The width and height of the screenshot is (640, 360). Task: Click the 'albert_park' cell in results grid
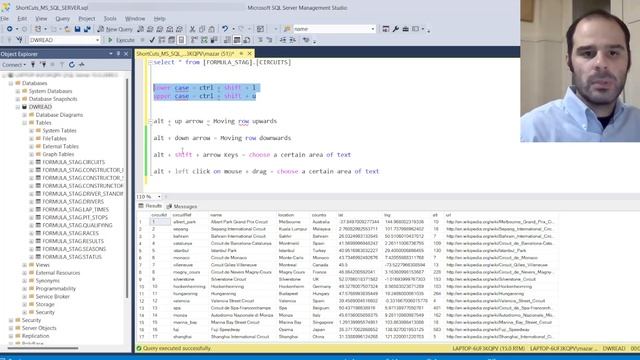[184, 222]
